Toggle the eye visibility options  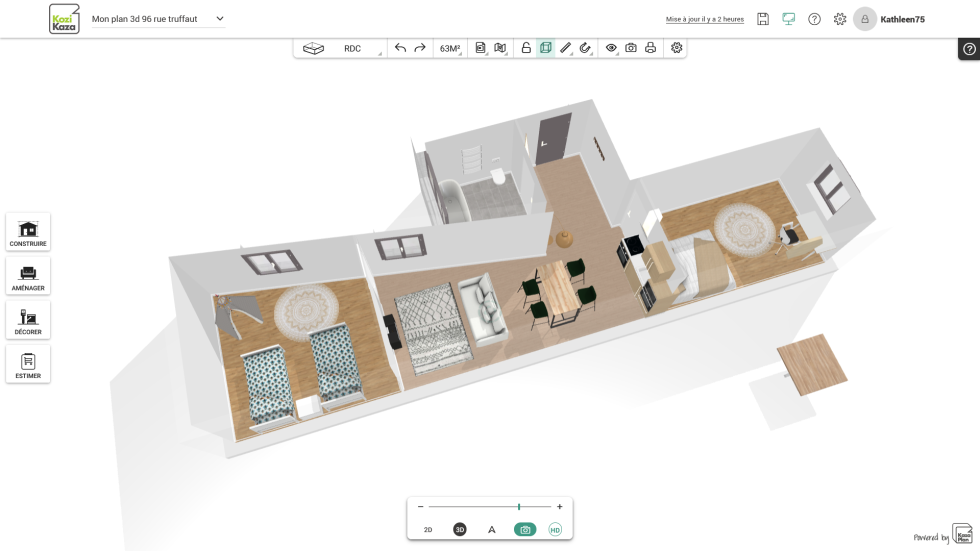tap(611, 48)
